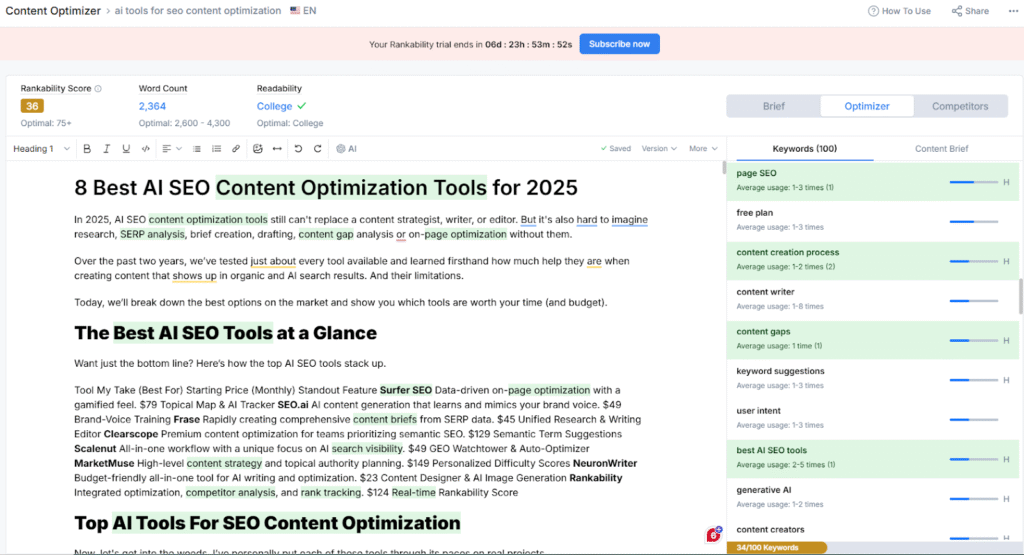This screenshot has width=1024, height=555.
Task: Open the More dropdown menu
Action: [x=702, y=149]
